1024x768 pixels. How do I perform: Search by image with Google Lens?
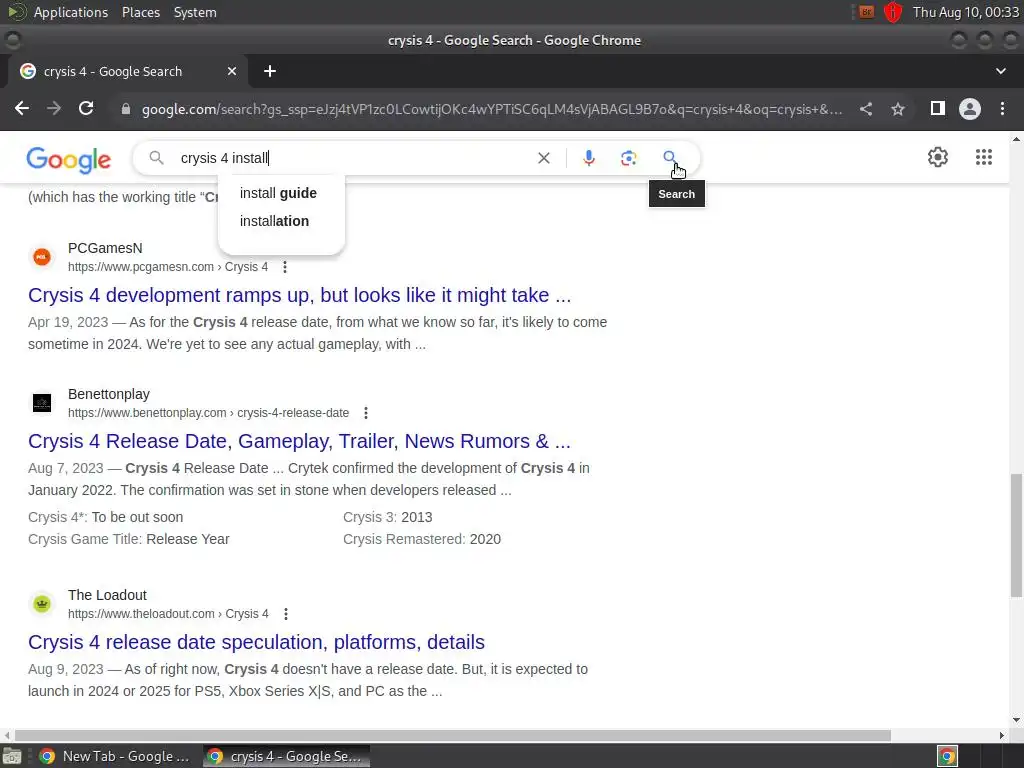tap(628, 158)
